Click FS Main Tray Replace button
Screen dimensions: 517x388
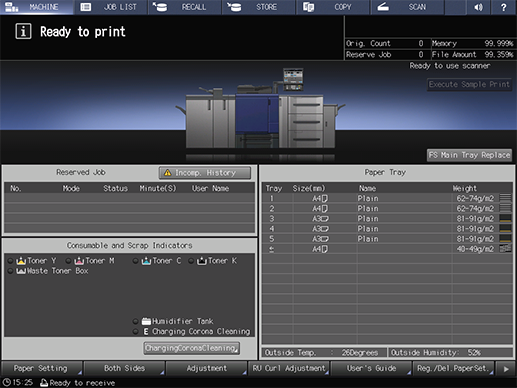pyautogui.click(x=469, y=155)
